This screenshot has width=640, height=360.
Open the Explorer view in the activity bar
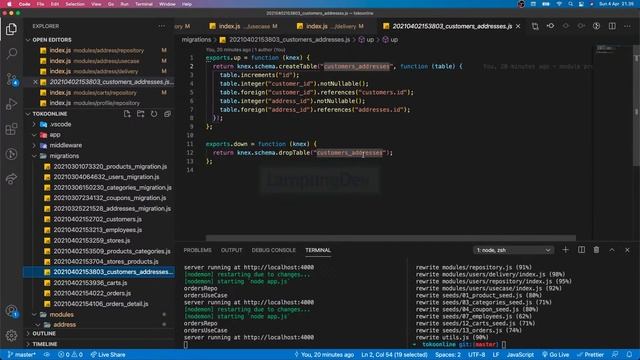click(x=11, y=29)
